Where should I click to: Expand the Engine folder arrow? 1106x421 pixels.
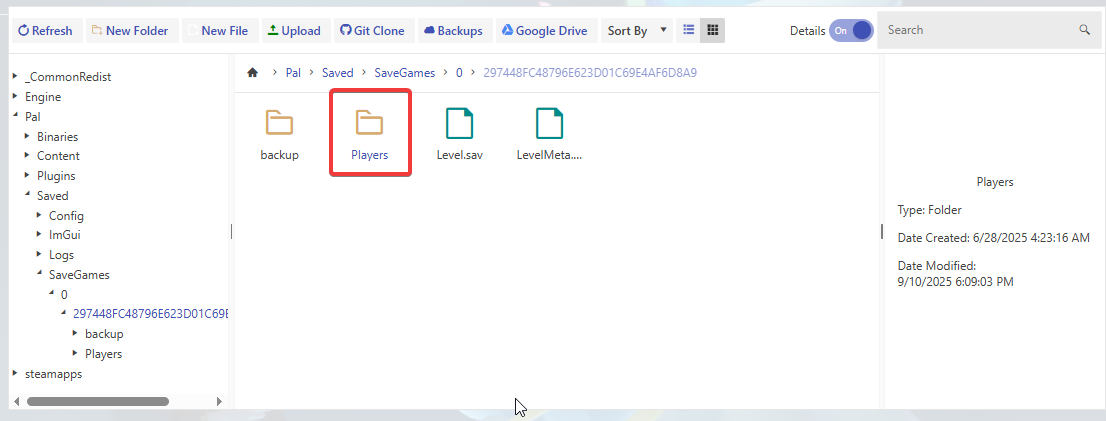(15, 97)
